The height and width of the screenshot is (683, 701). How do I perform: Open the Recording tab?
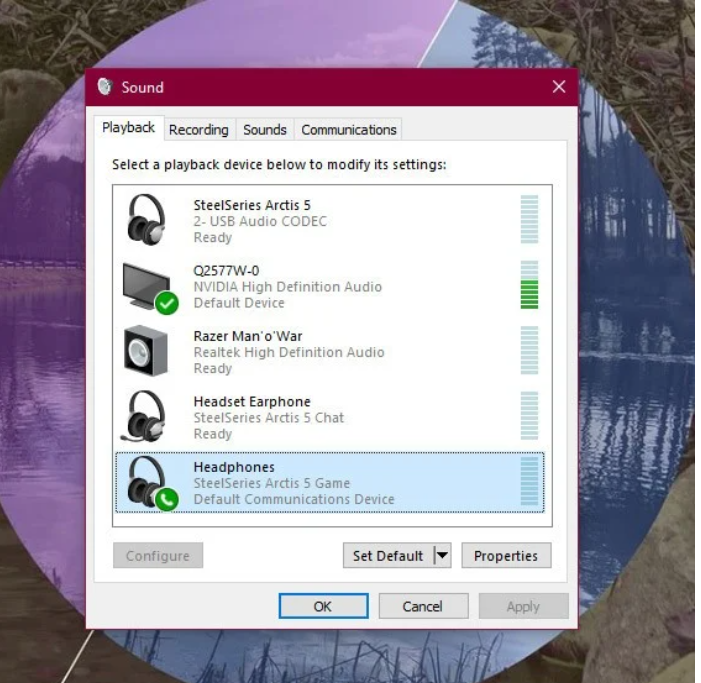pyautogui.click(x=199, y=130)
